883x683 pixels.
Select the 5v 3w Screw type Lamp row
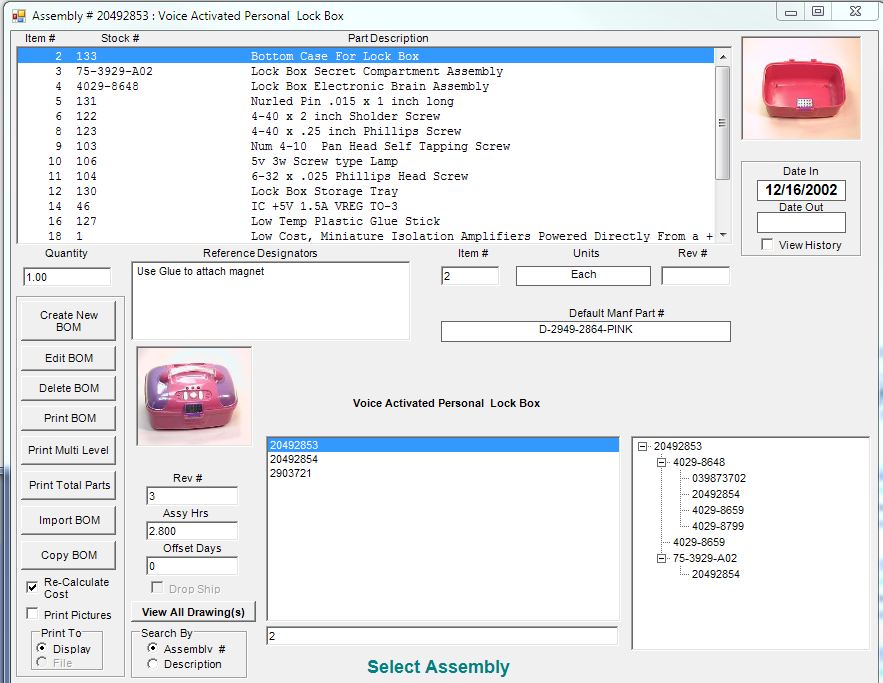[366, 162]
